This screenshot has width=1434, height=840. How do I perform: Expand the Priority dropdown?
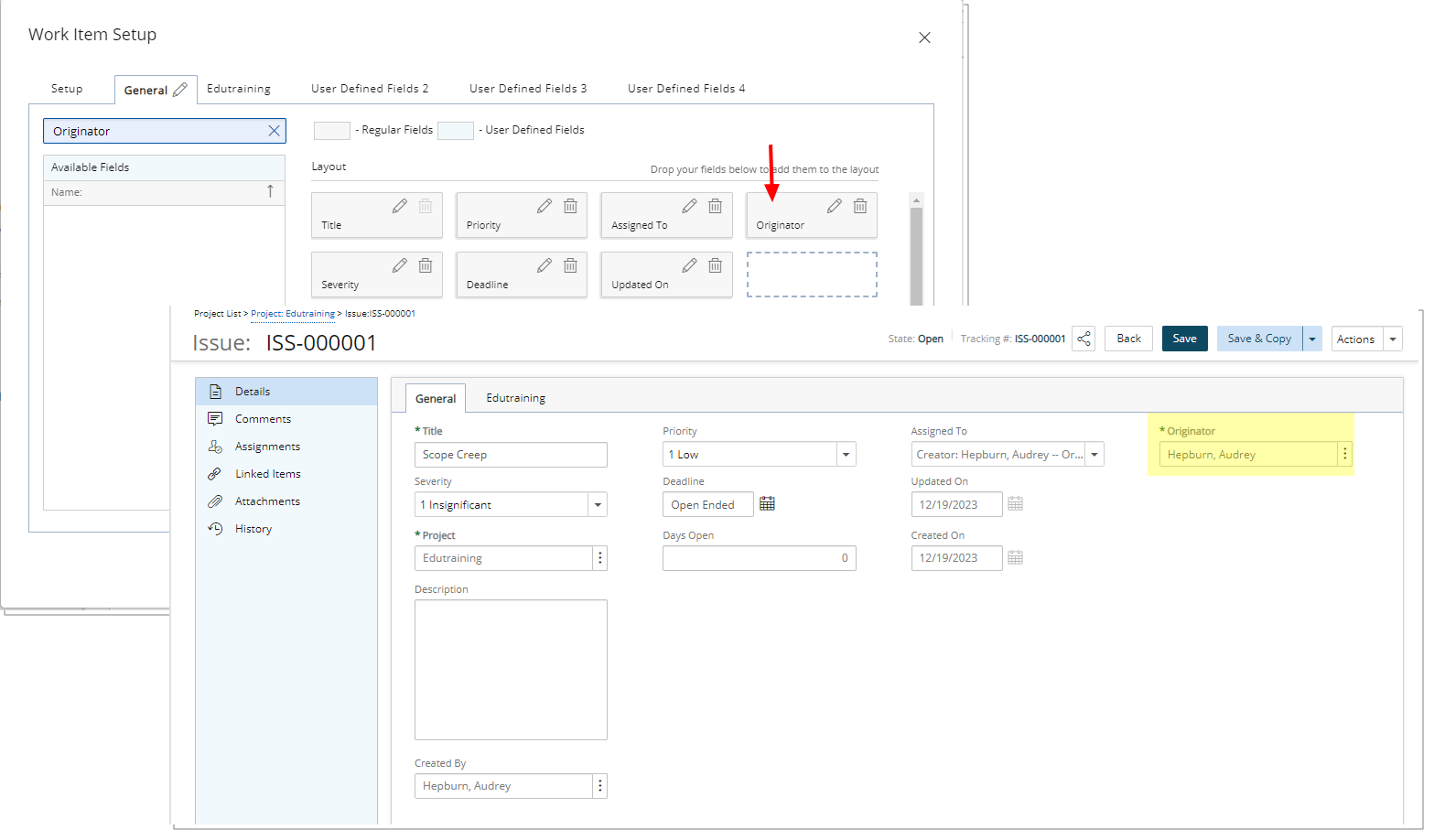[x=846, y=455]
